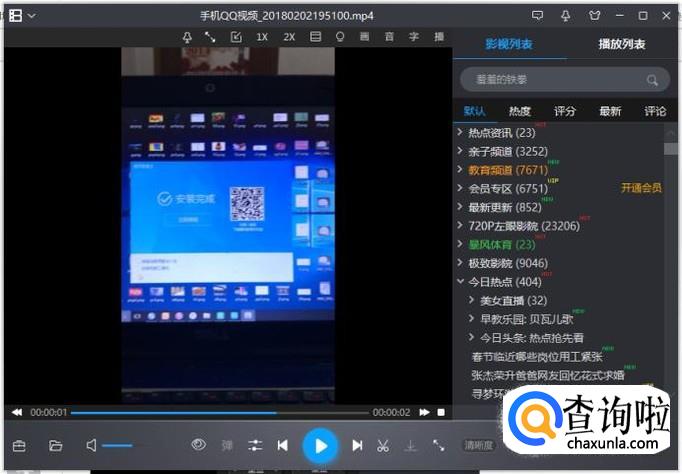Click the video display area
This screenshot has width=682, height=474.
pos(228,225)
